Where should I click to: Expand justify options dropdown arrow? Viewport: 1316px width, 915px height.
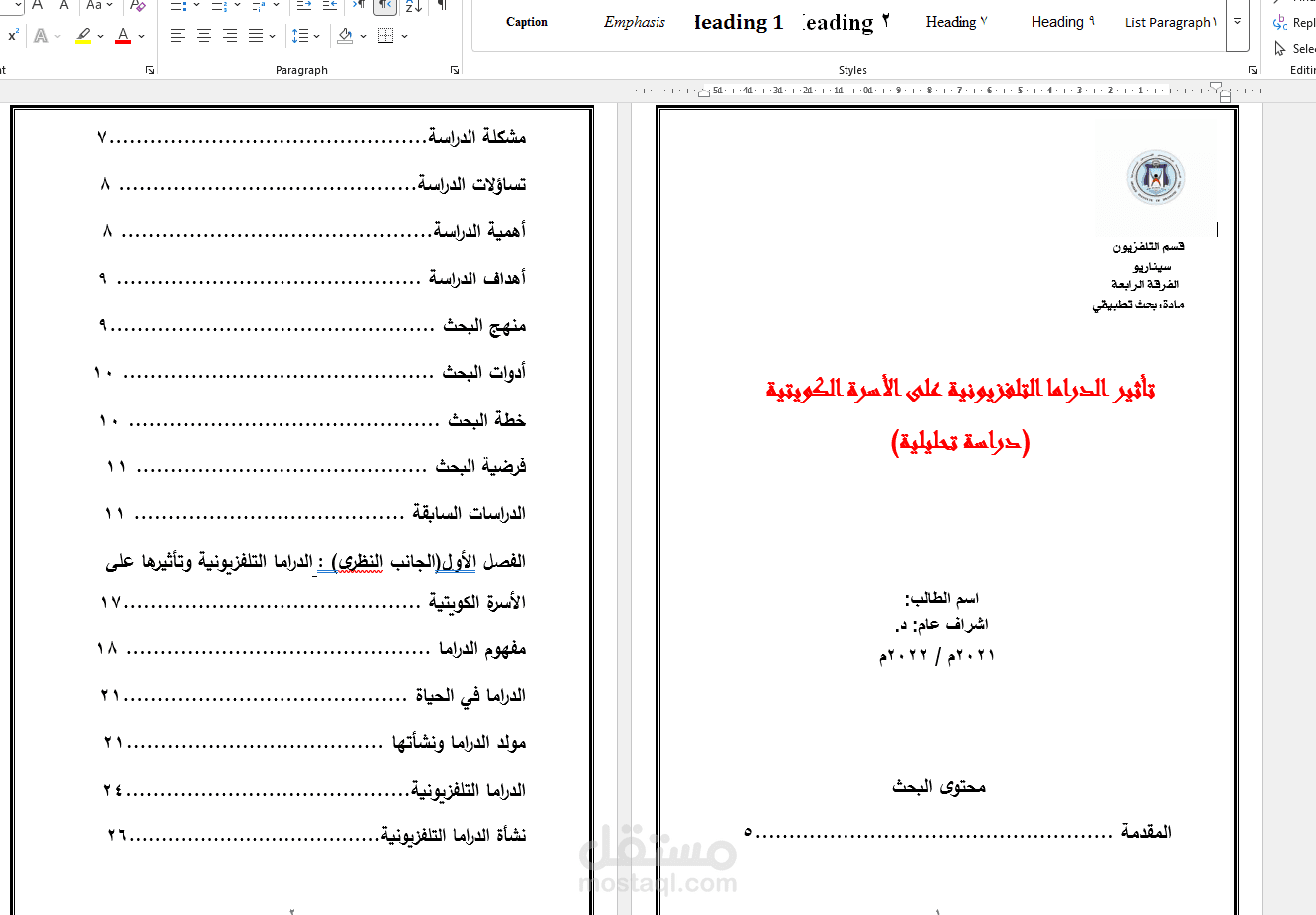273,36
